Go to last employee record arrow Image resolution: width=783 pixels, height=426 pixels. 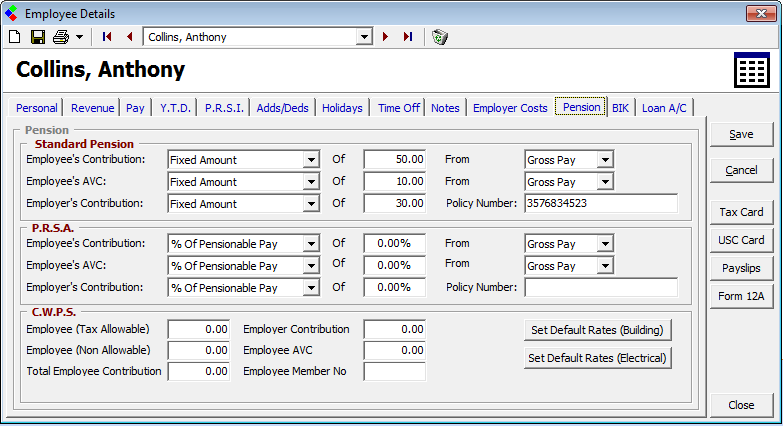(x=407, y=37)
